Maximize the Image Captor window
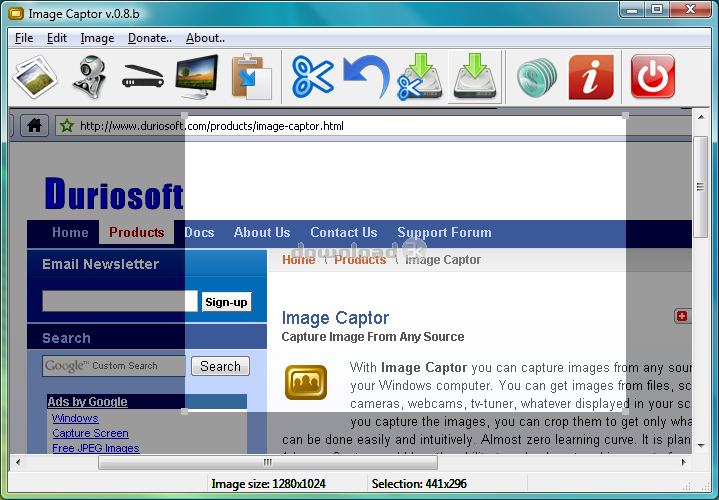 (x=657, y=10)
